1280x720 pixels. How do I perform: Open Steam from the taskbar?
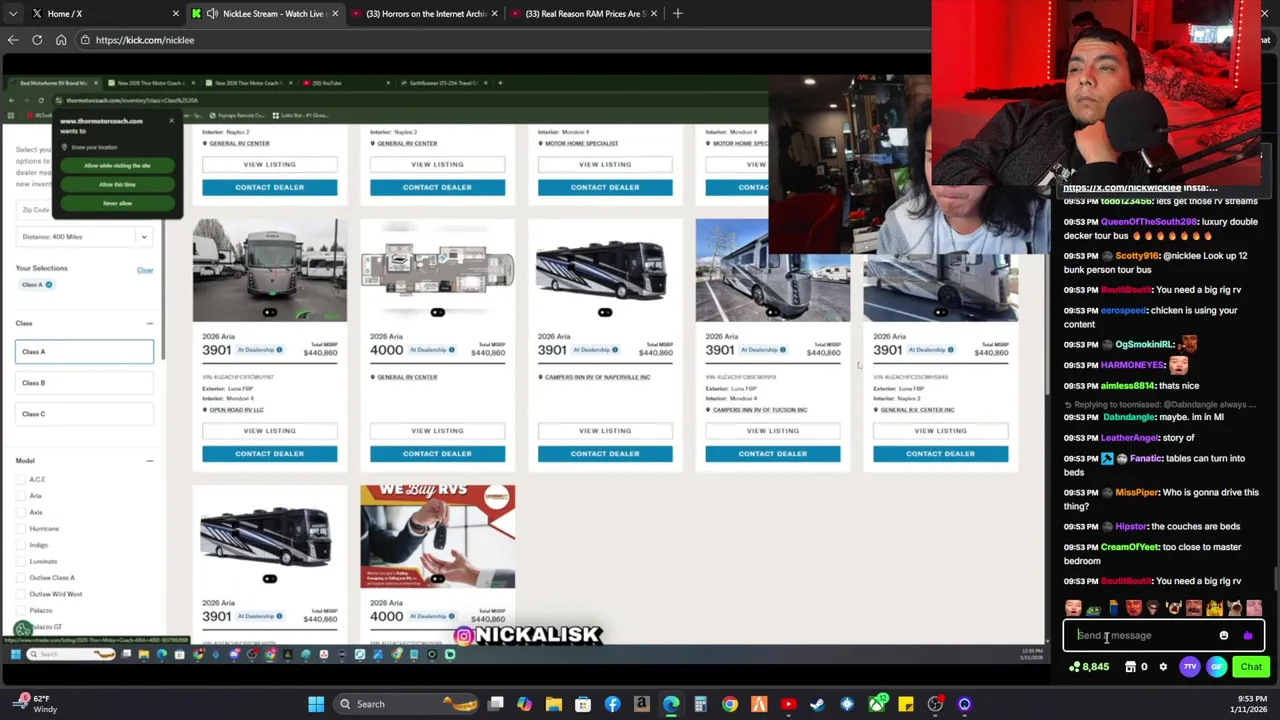(818, 704)
